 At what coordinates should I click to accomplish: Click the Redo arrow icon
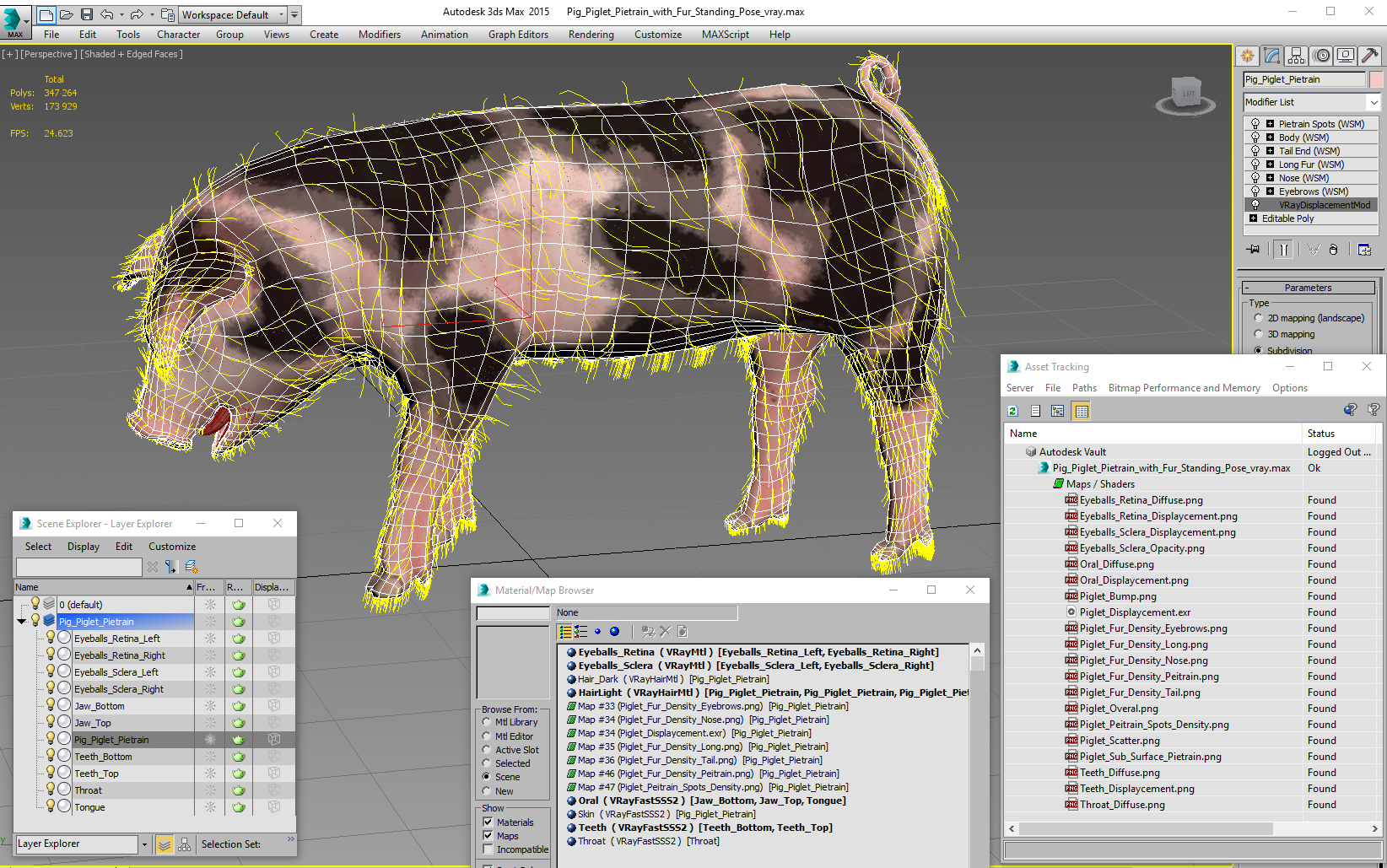point(137,14)
